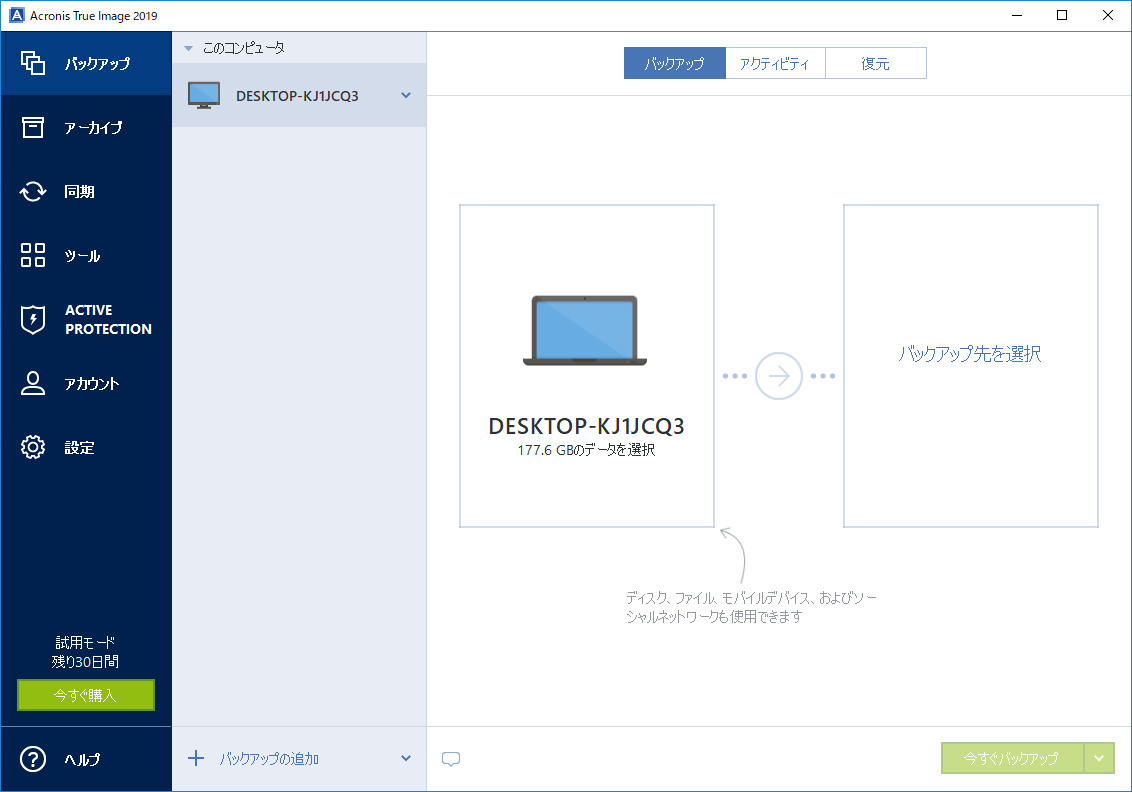Select the Active Protection shield icon

[33, 319]
